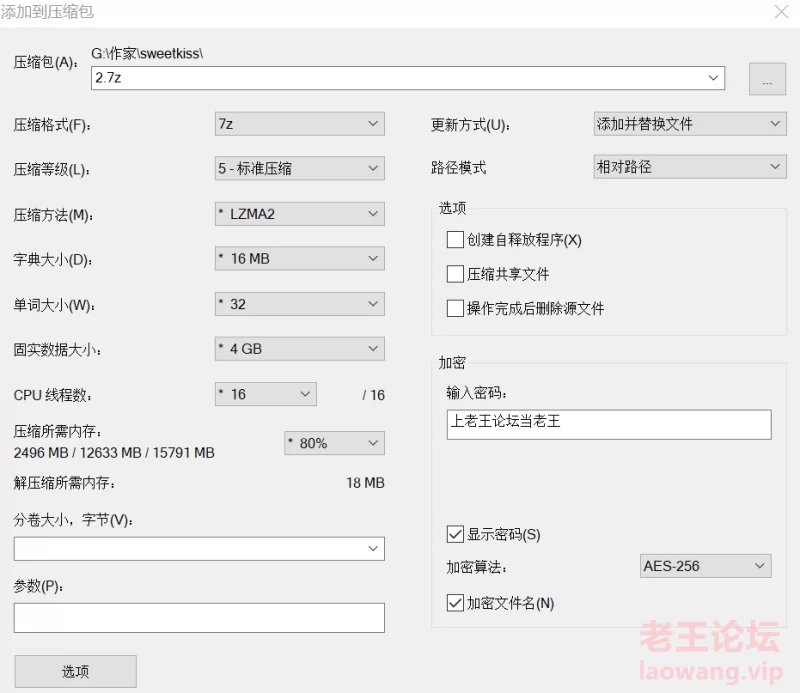Enable the 创建自释放程序 checkbox
This screenshot has width=800, height=693.
pos(455,239)
